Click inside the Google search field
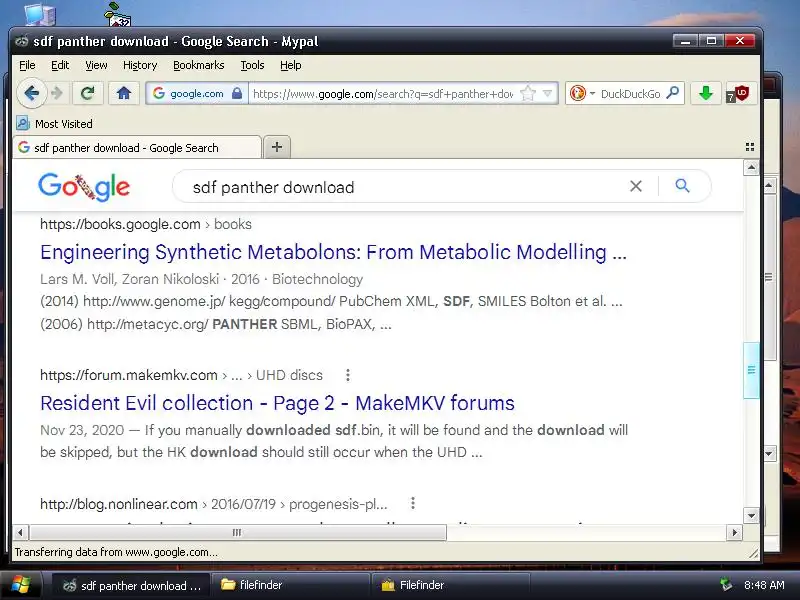 coord(403,187)
